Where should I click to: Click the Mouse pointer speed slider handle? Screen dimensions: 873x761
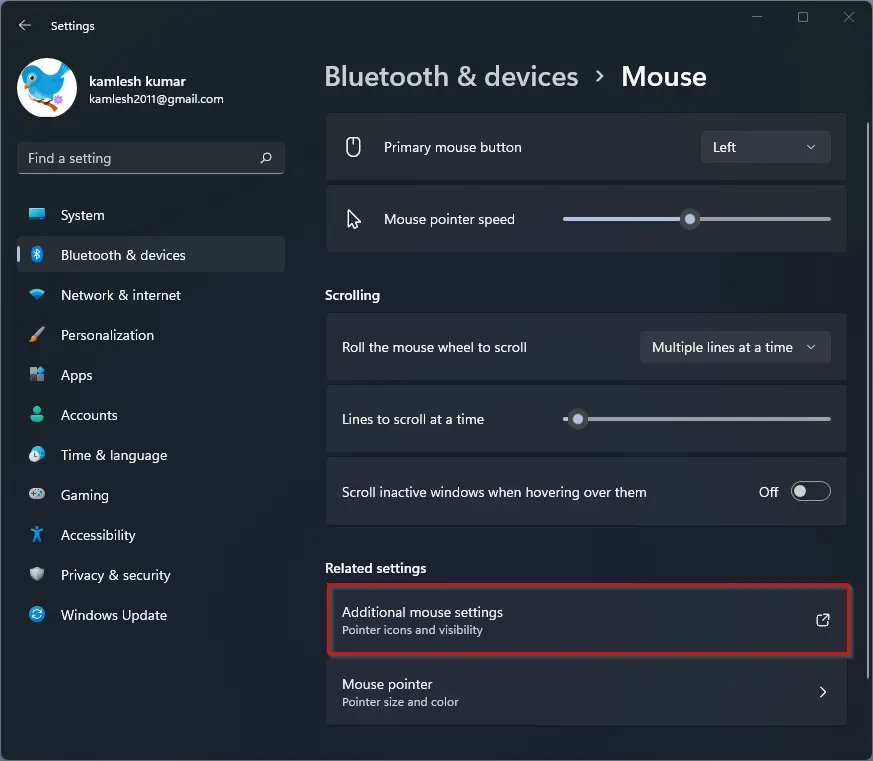pyautogui.click(x=690, y=219)
